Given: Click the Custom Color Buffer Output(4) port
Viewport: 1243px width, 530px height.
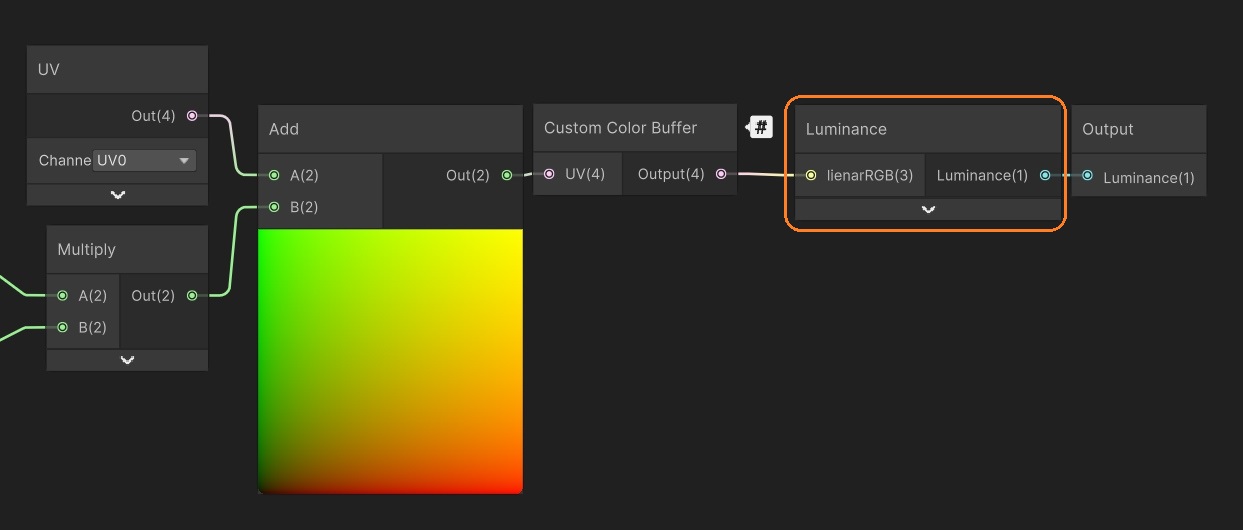Looking at the screenshot, I should [x=721, y=174].
